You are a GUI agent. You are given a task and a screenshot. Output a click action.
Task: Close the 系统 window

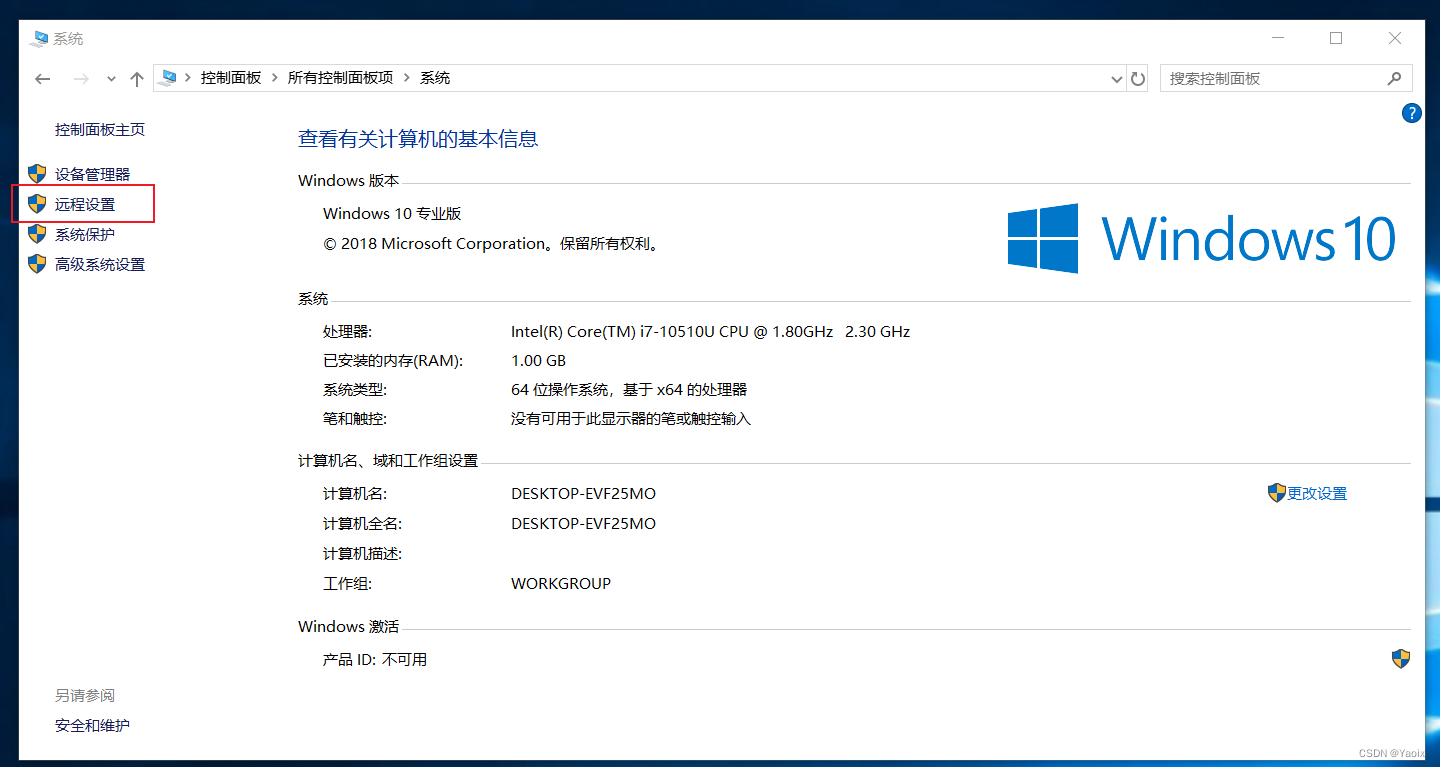1395,38
